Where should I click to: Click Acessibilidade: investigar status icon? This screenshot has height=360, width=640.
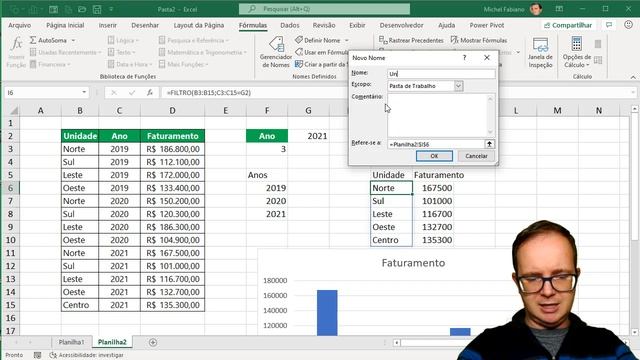tap(53, 355)
